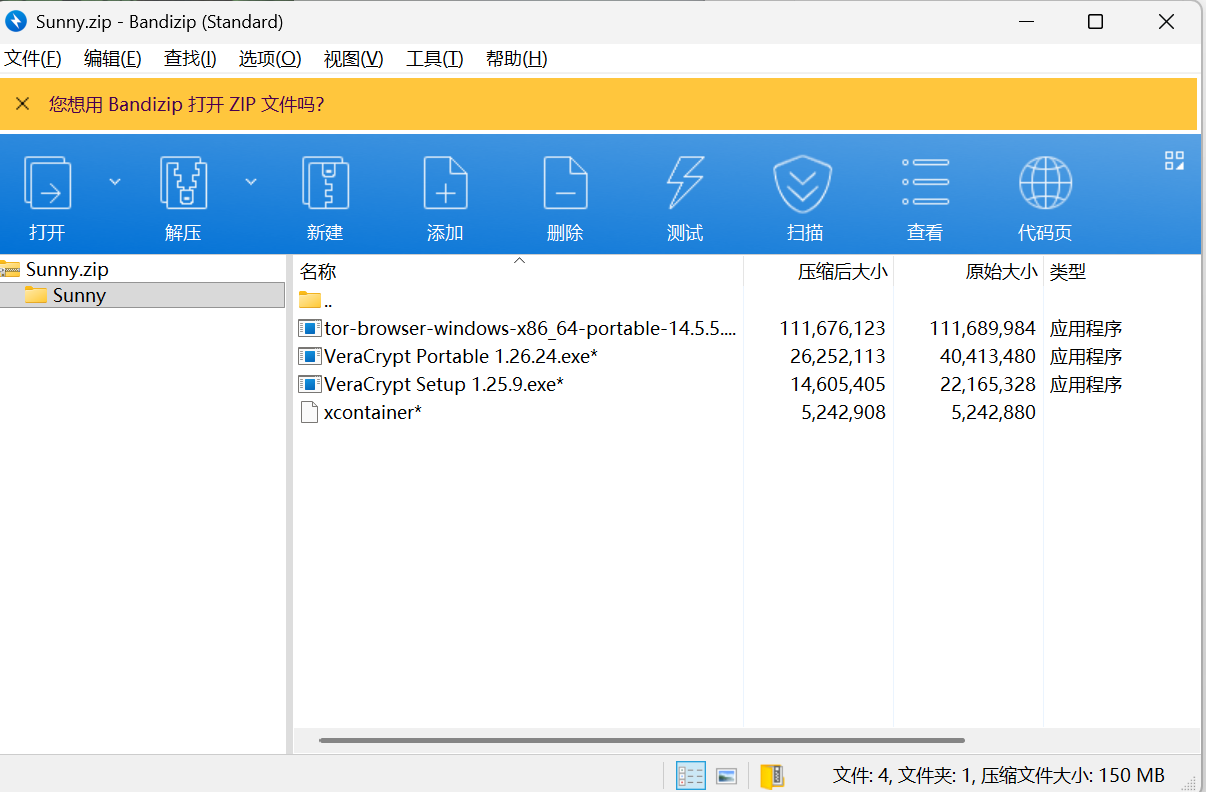Image resolution: width=1206 pixels, height=792 pixels.
Task: Open the toolbar layout grid icon
Action: 1174,161
